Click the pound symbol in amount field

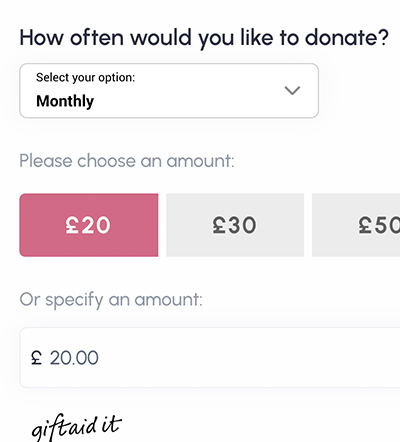click(36, 358)
